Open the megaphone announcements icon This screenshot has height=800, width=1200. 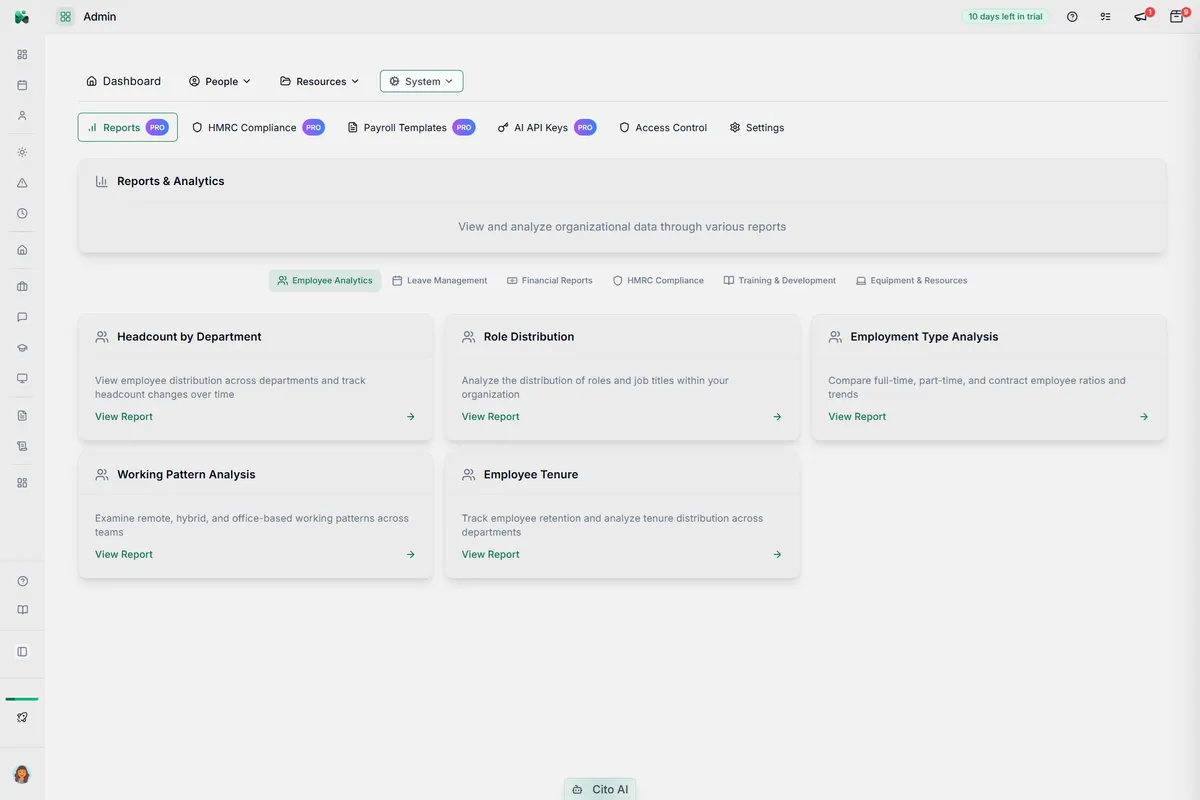pos(1141,17)
